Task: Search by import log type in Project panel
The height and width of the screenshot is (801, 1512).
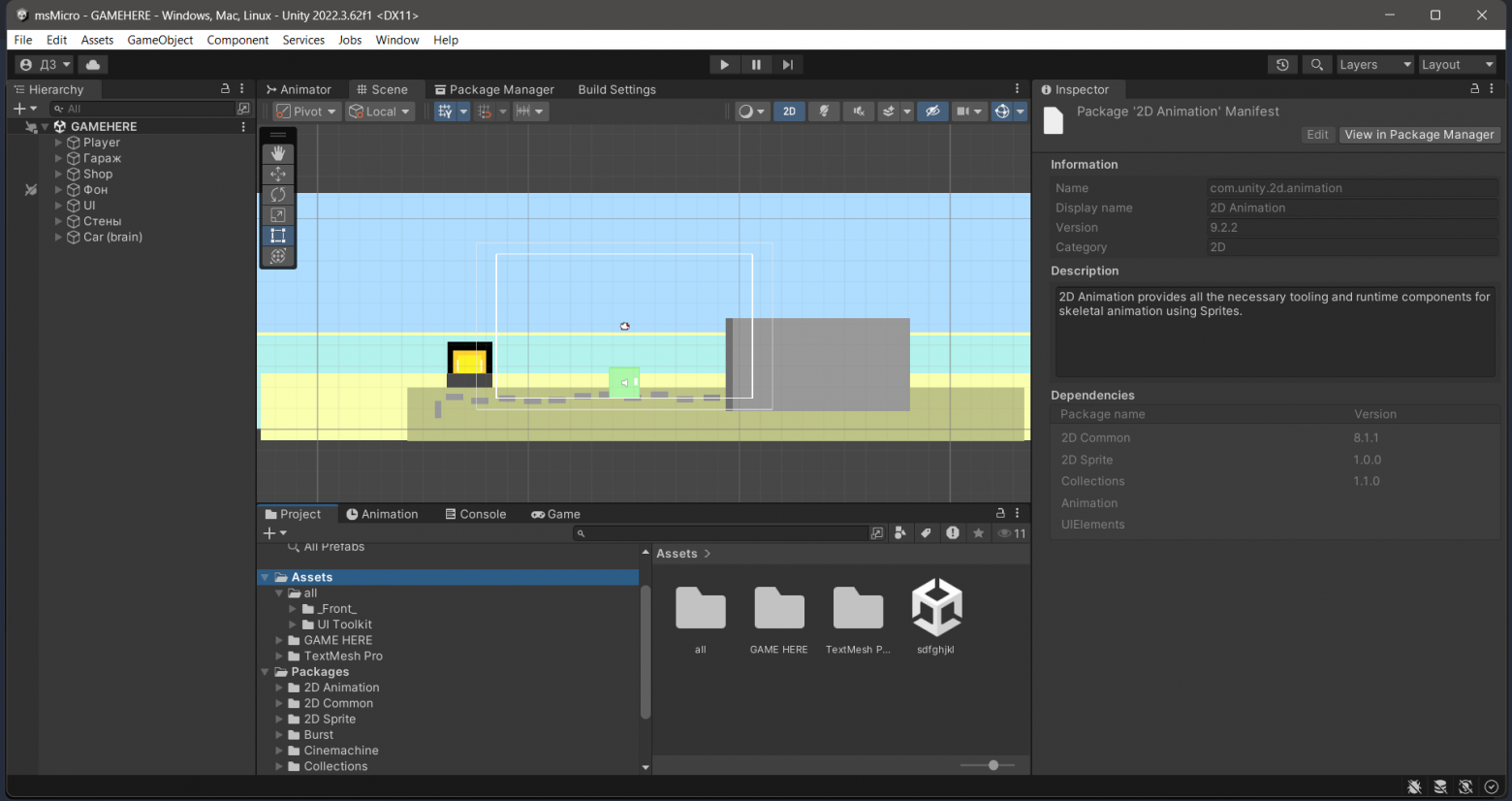Action: click(x=953, y=533)
